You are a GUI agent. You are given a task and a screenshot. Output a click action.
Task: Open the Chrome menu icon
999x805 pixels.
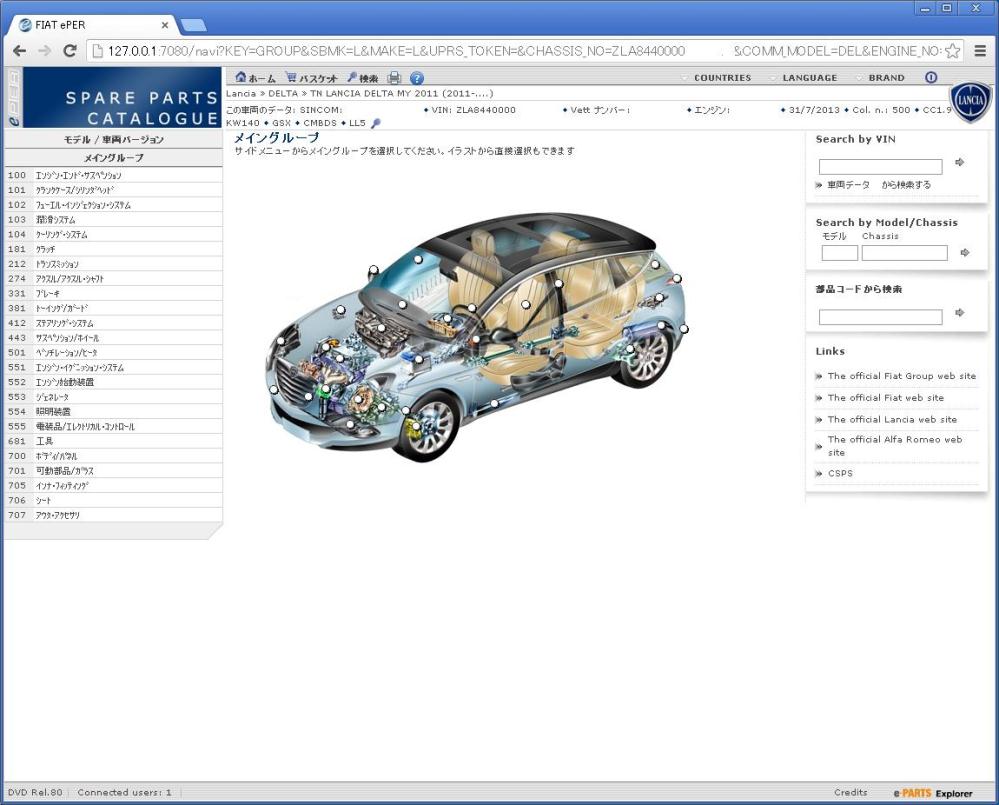(980, 51)
